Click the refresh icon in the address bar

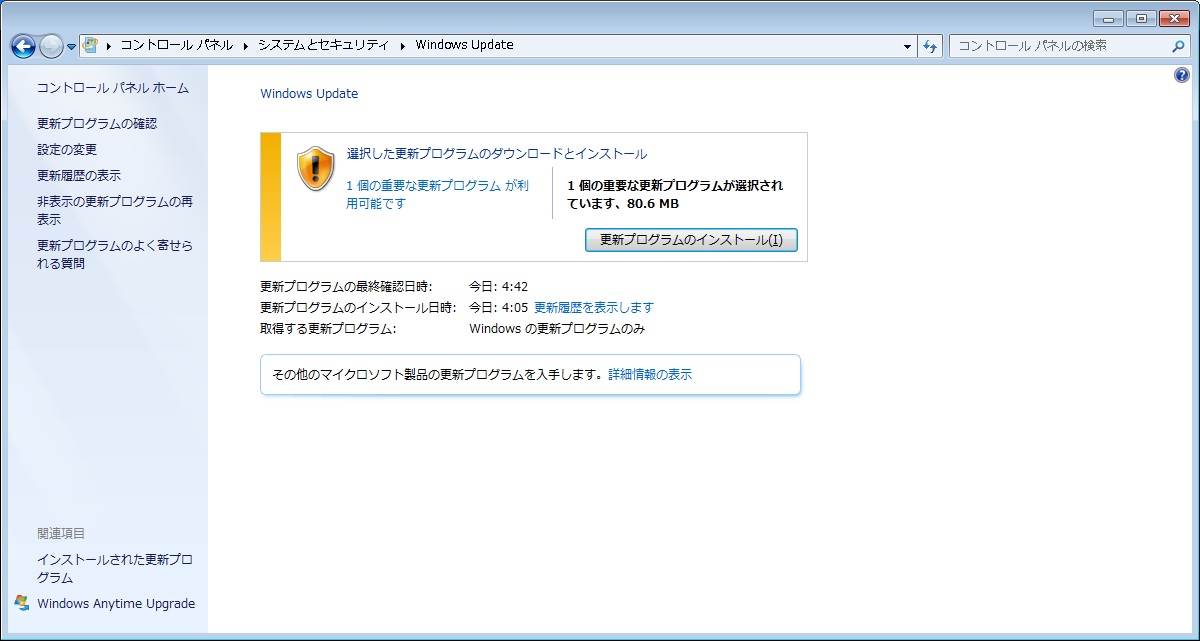pos(930,46)
